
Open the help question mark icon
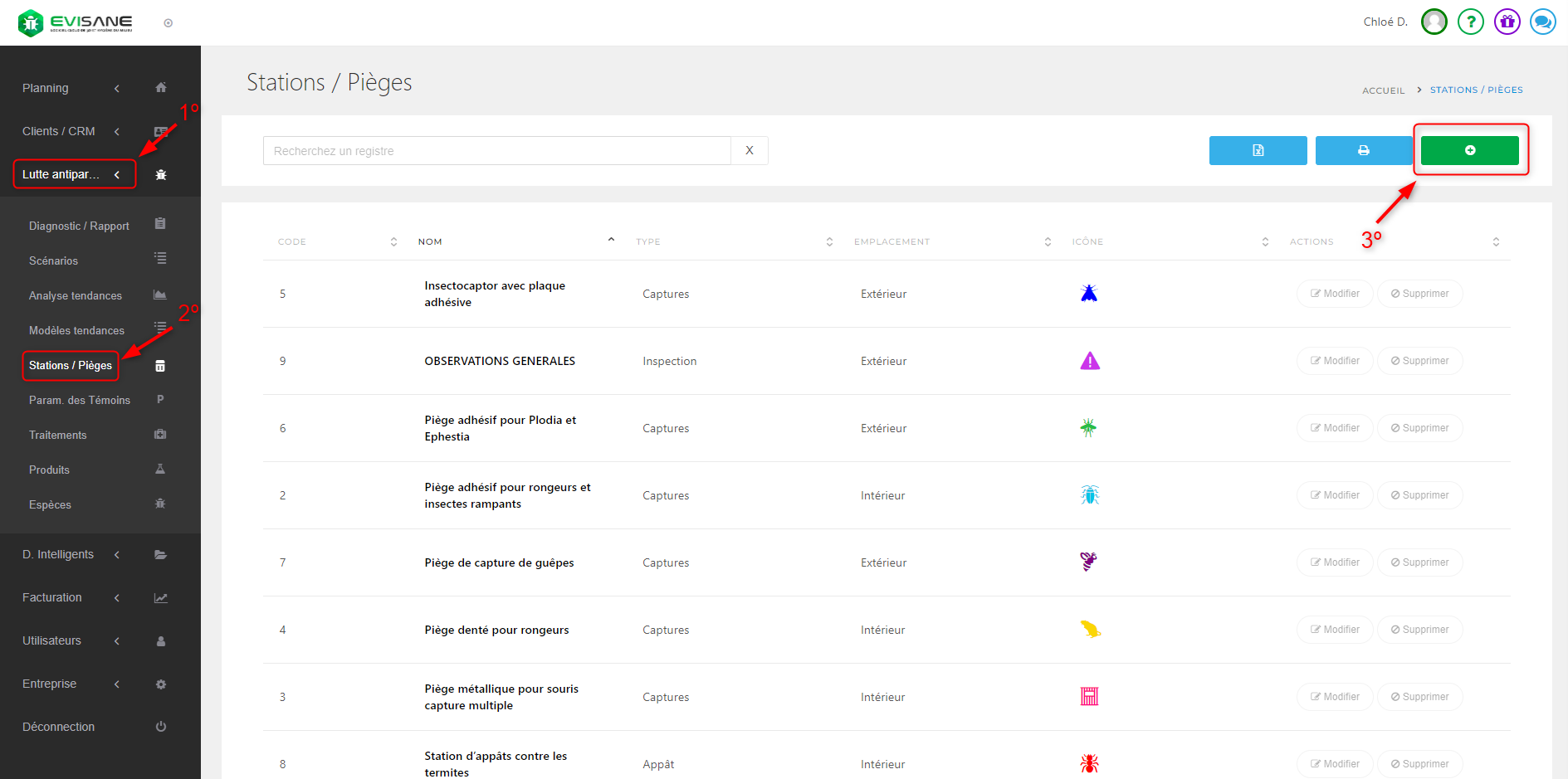tap(1470, 22)
